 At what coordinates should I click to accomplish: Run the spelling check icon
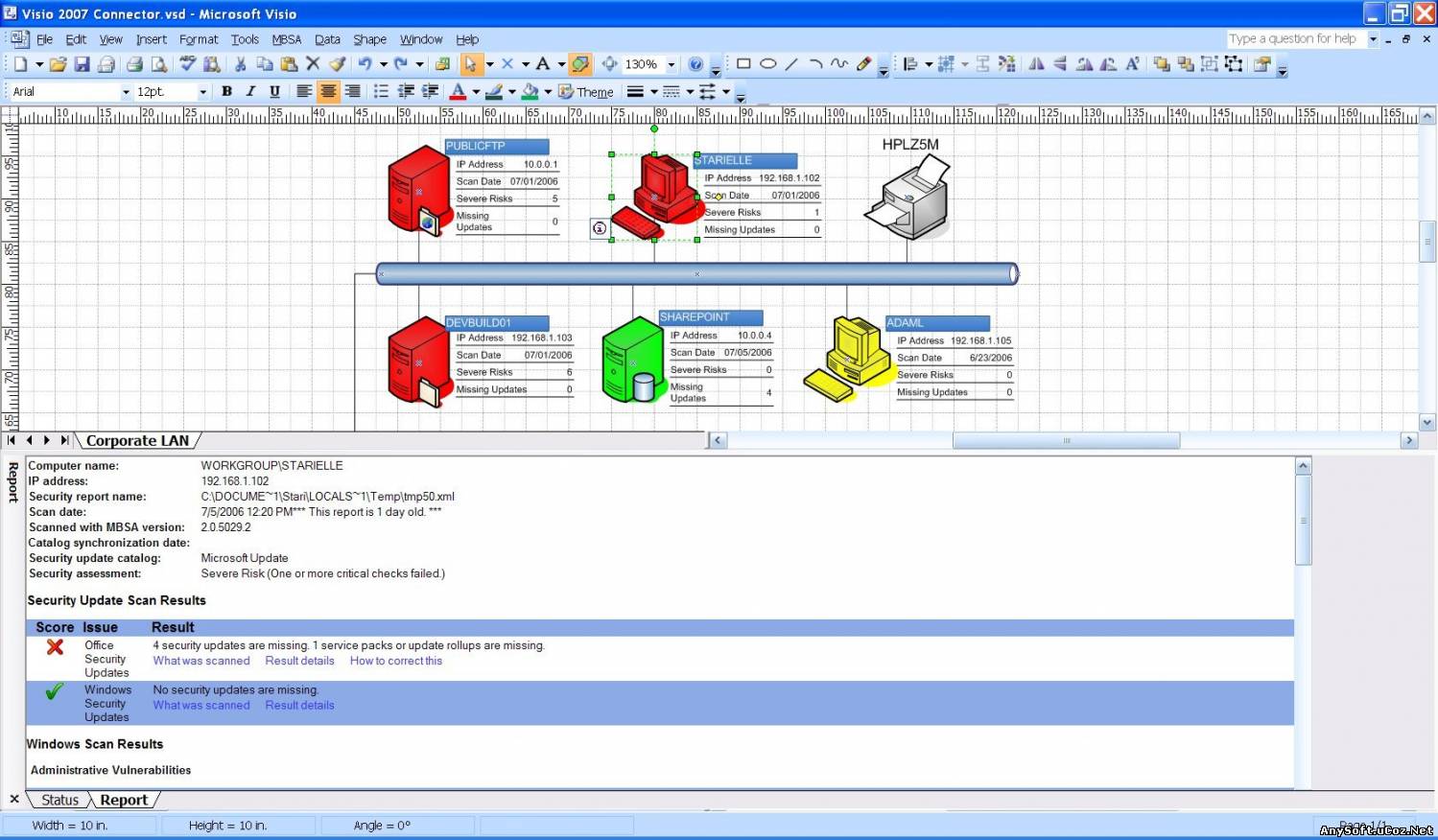(x=187, y=64)
